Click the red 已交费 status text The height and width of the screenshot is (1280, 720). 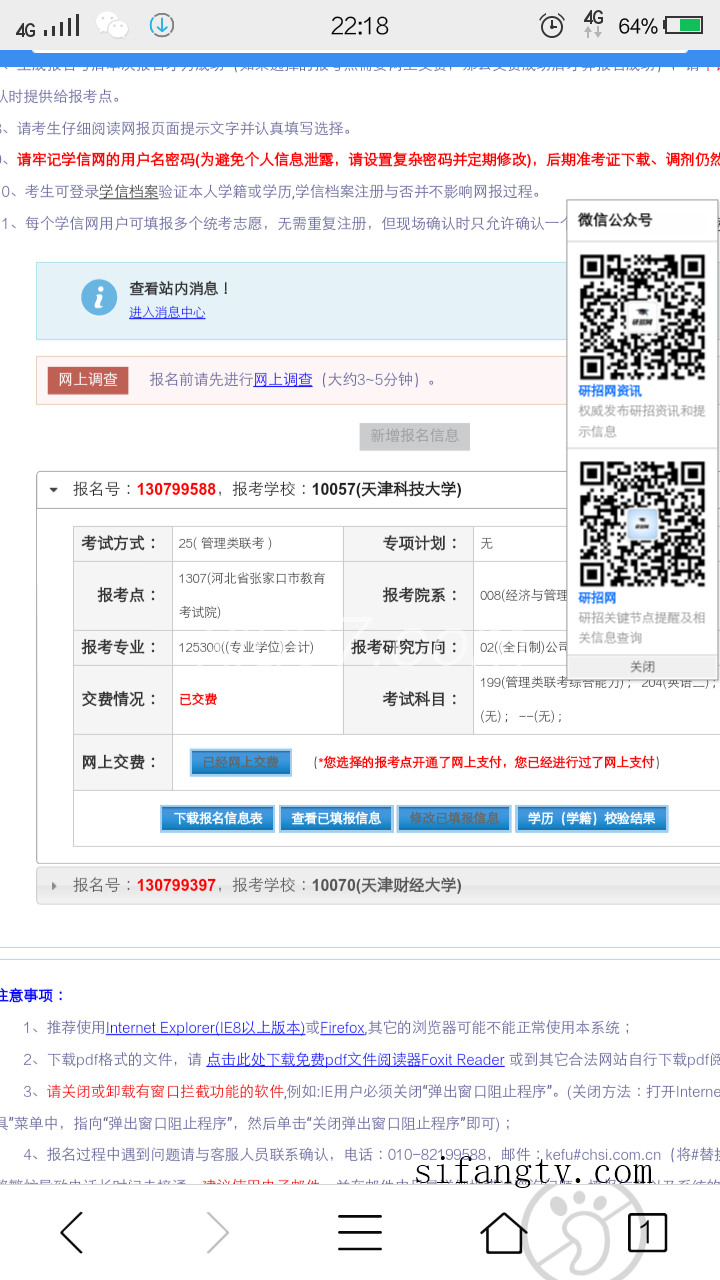198,700
